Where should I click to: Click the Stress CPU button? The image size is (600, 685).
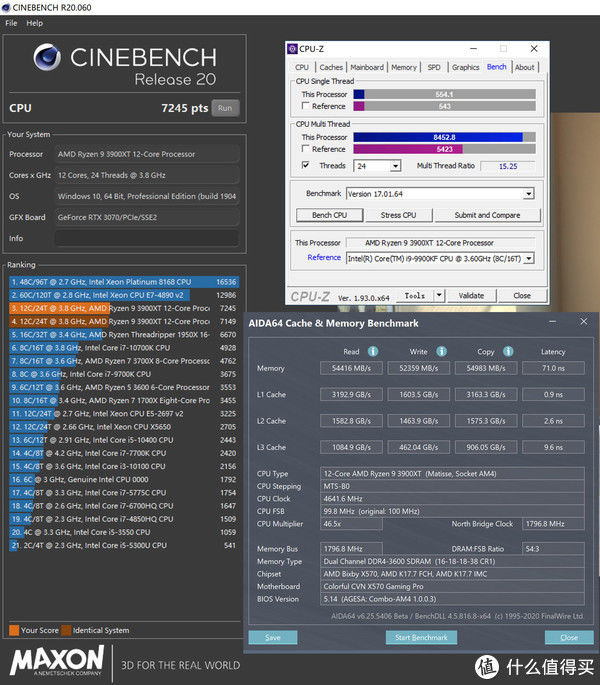coord(398,215)
